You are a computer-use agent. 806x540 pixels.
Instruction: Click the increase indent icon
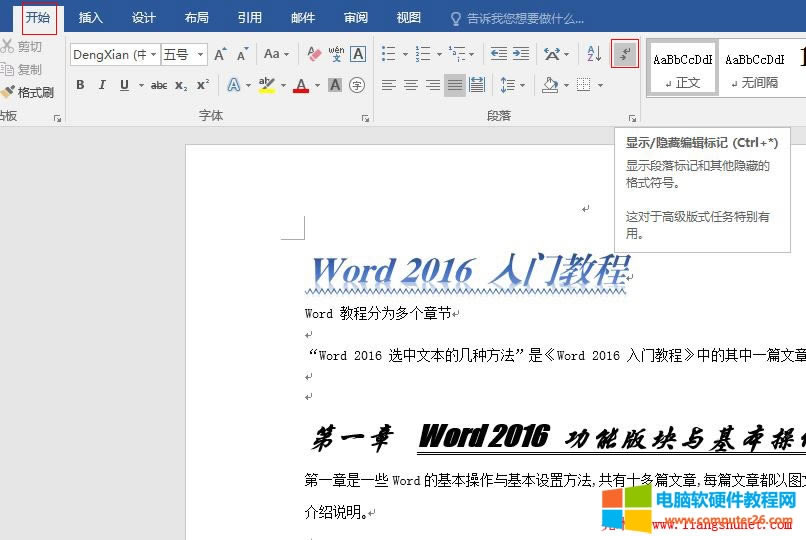(x=520, y=54)
